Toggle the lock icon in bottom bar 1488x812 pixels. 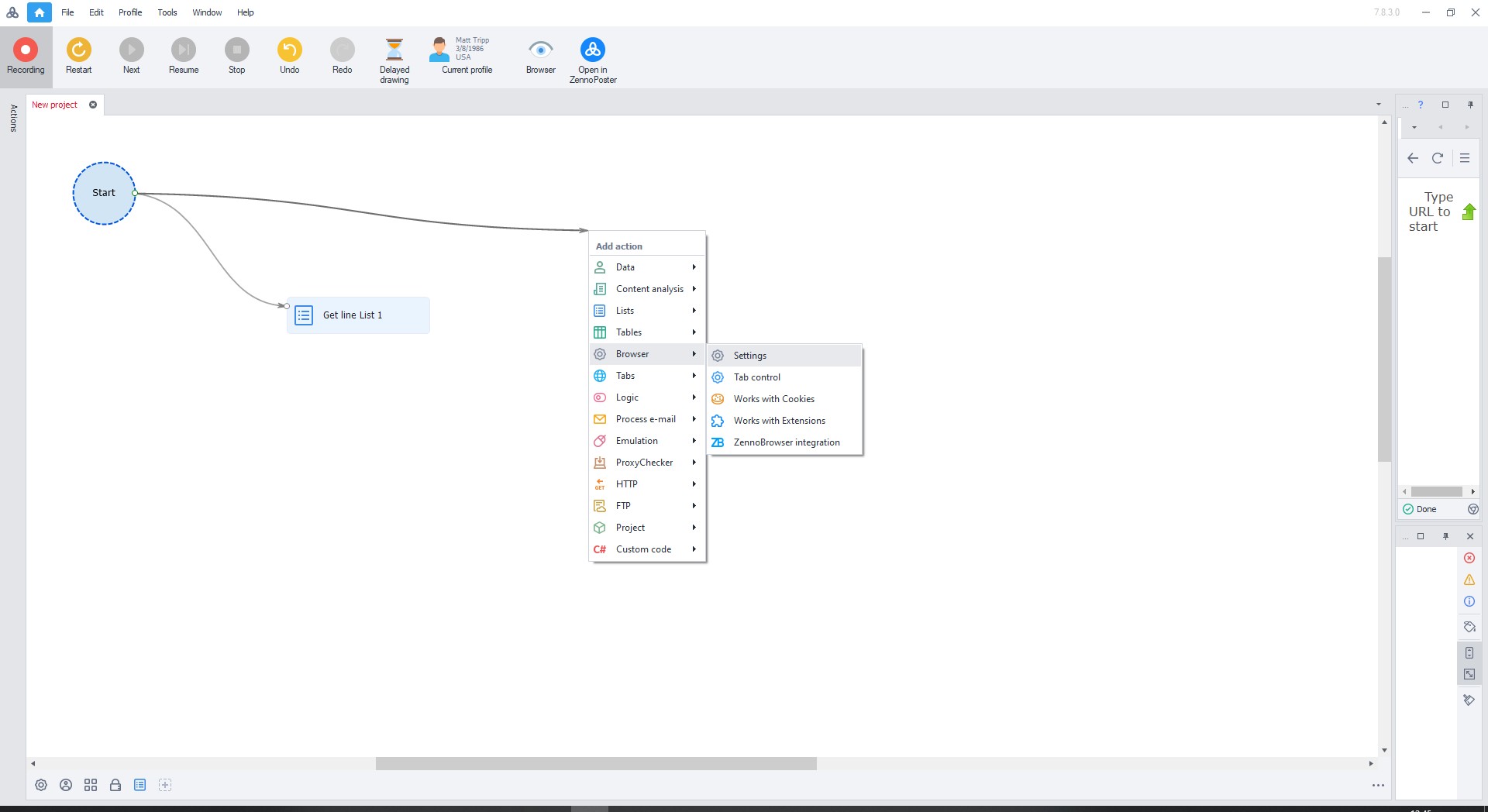115,785
